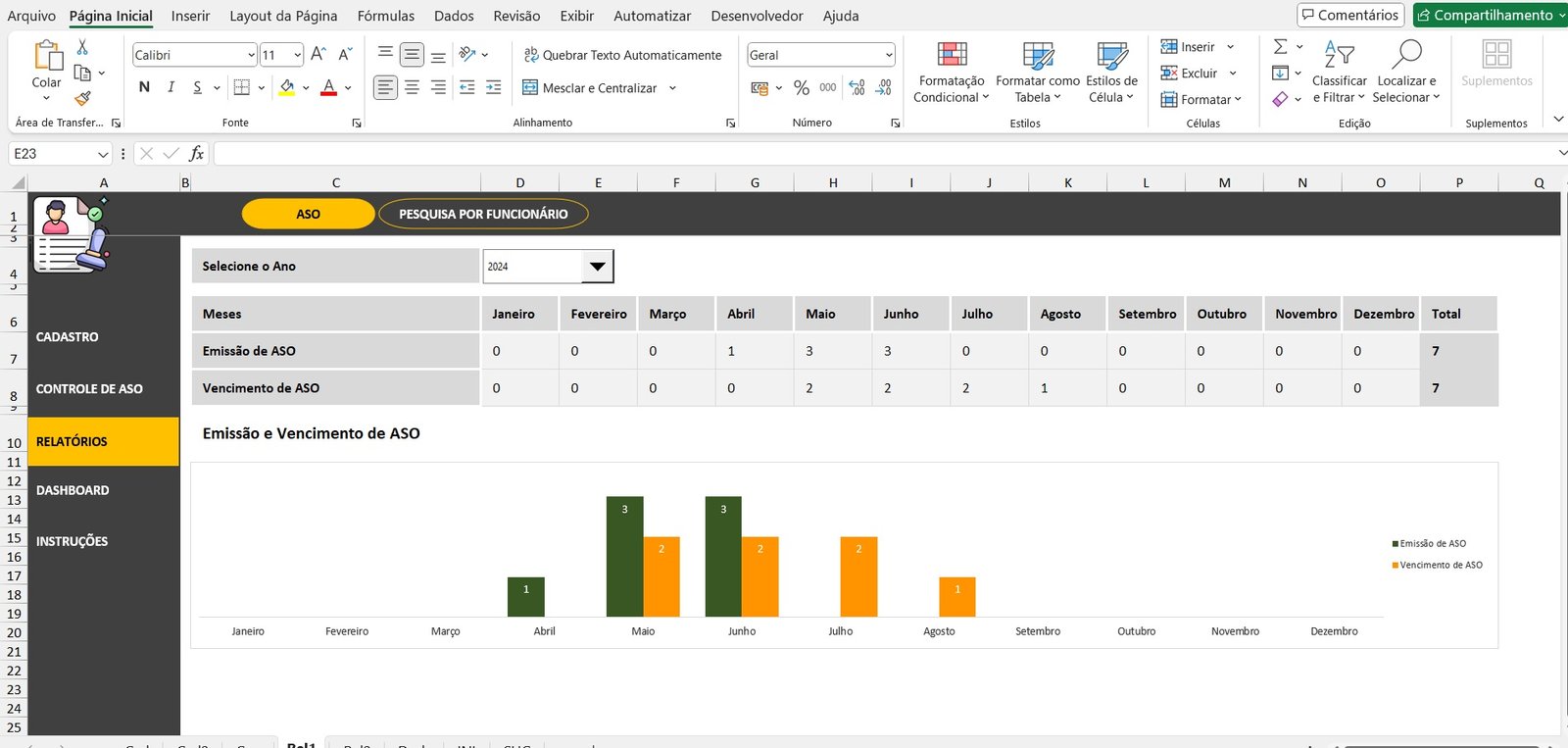Open the Colar paste options arrow
Screen dimensions: 1568x748
pyautogui.click(x=46, y=97)
